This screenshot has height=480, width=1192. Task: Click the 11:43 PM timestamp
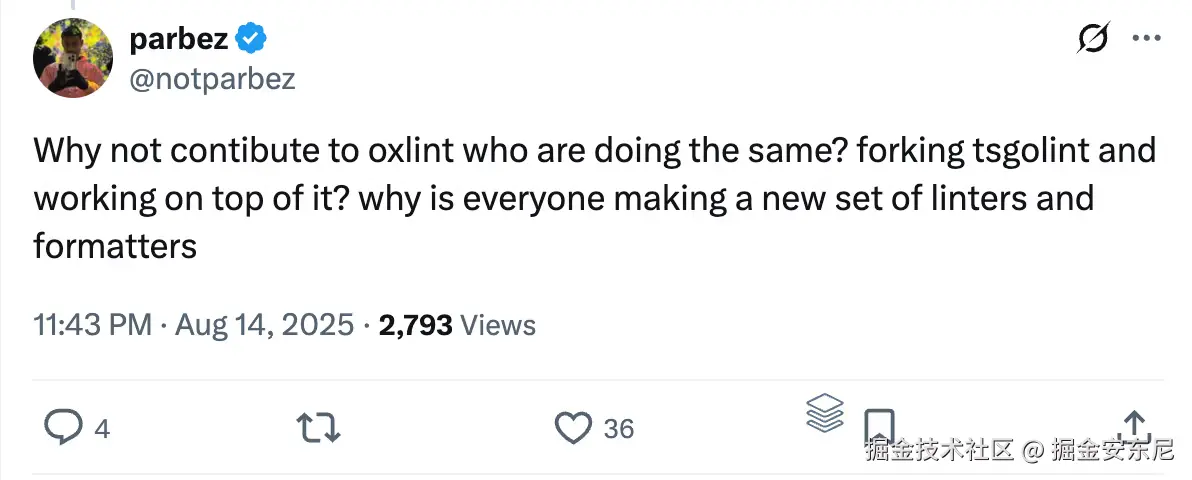click(x=92, y=325)
